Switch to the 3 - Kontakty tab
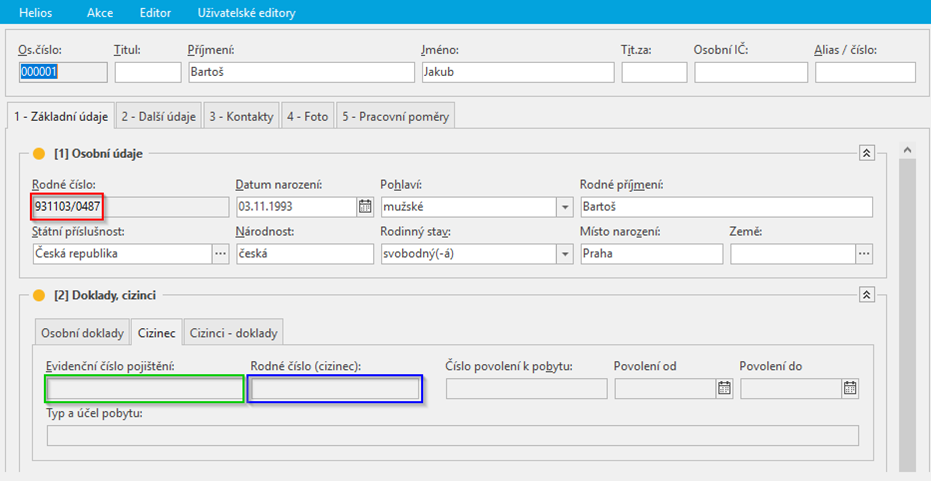Image resolution: width=931 pixels, height=481 pixels. [240, 116]
